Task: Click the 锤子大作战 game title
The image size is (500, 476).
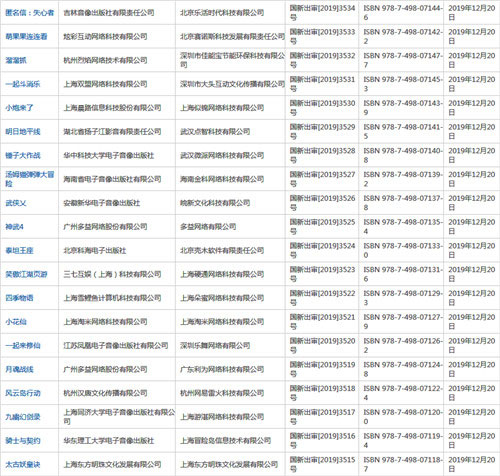Action: coord(23,155)
